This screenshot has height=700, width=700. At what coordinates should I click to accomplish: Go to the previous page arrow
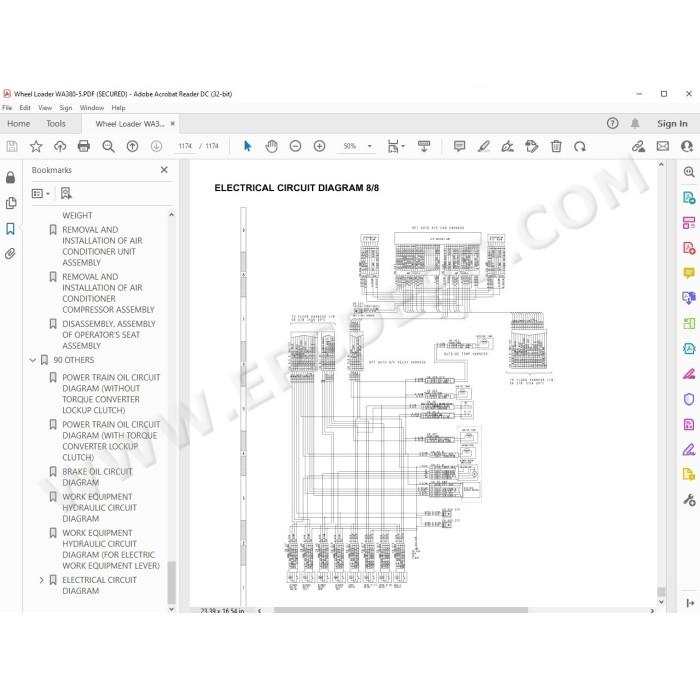pos(132,146)
